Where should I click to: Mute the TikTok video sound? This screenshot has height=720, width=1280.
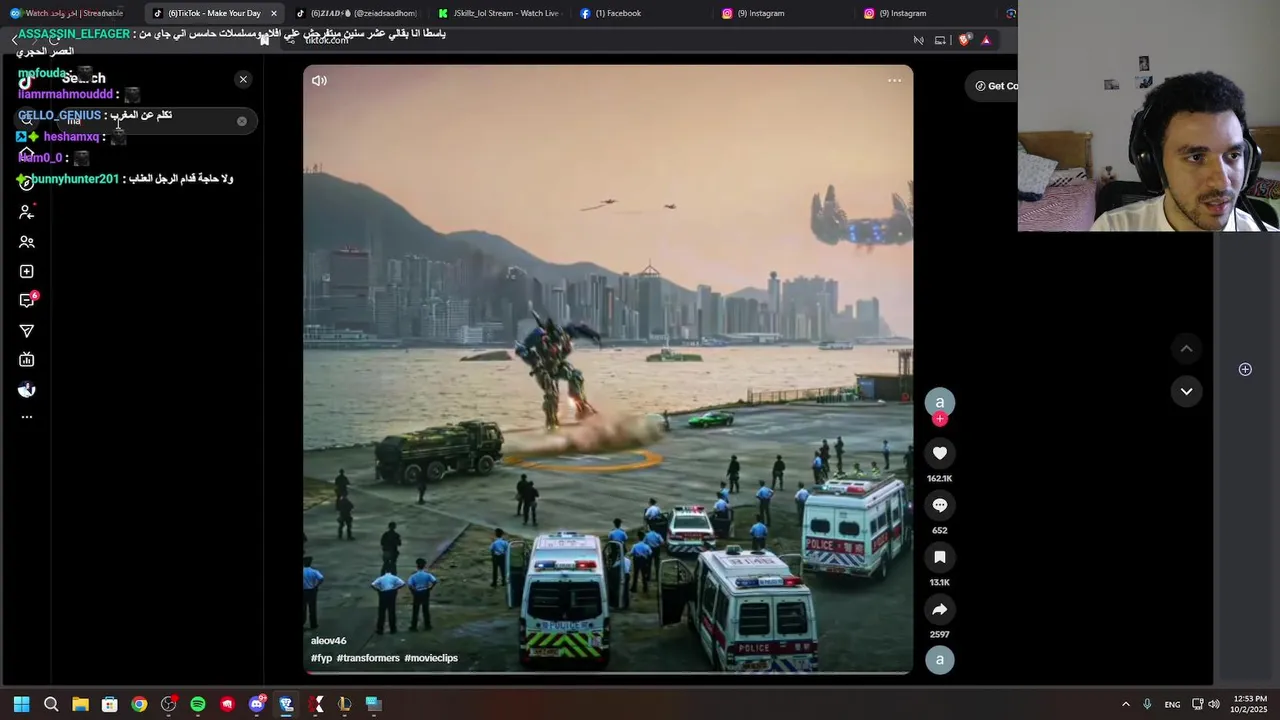tap(319, 81)
